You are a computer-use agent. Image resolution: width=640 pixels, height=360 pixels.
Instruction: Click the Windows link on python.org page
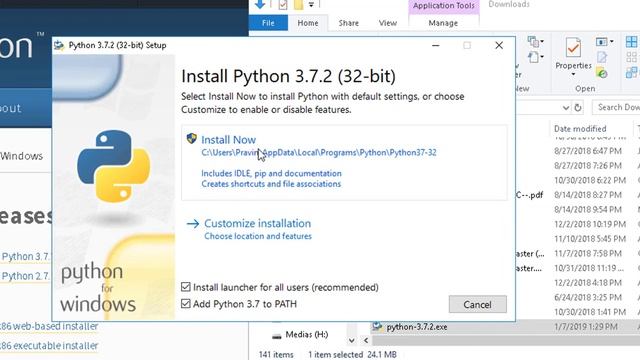point(22,156)
